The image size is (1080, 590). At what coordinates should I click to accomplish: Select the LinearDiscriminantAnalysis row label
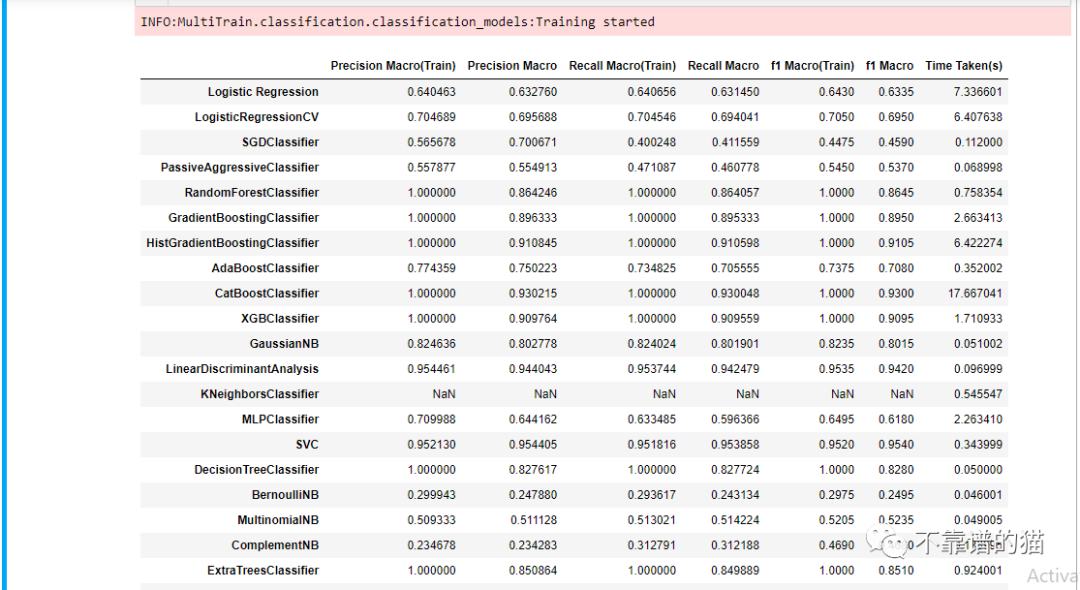click(242, 369)
